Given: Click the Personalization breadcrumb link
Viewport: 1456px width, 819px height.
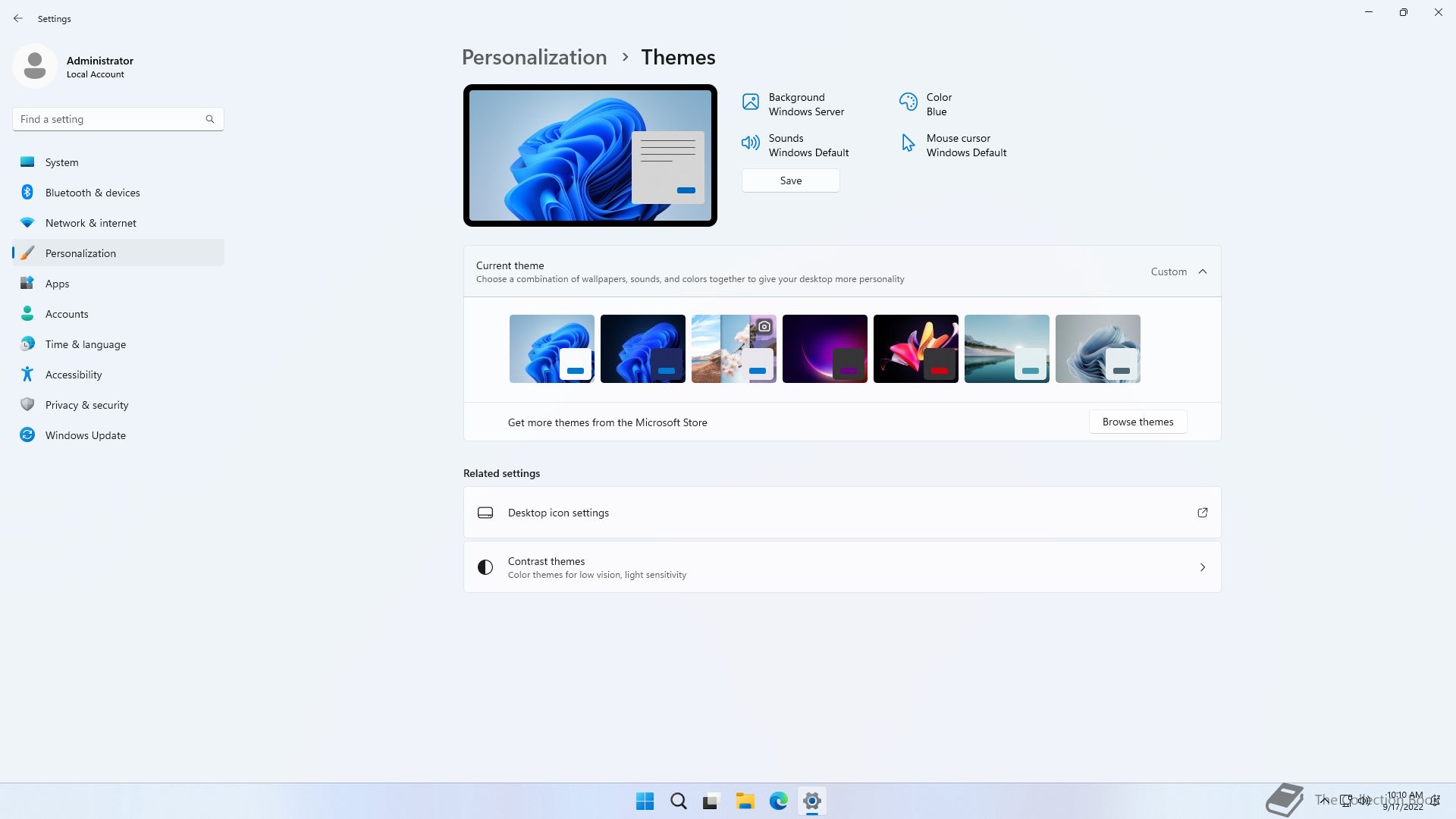Looking at the screenshot, I should click(x=534, y=57).
